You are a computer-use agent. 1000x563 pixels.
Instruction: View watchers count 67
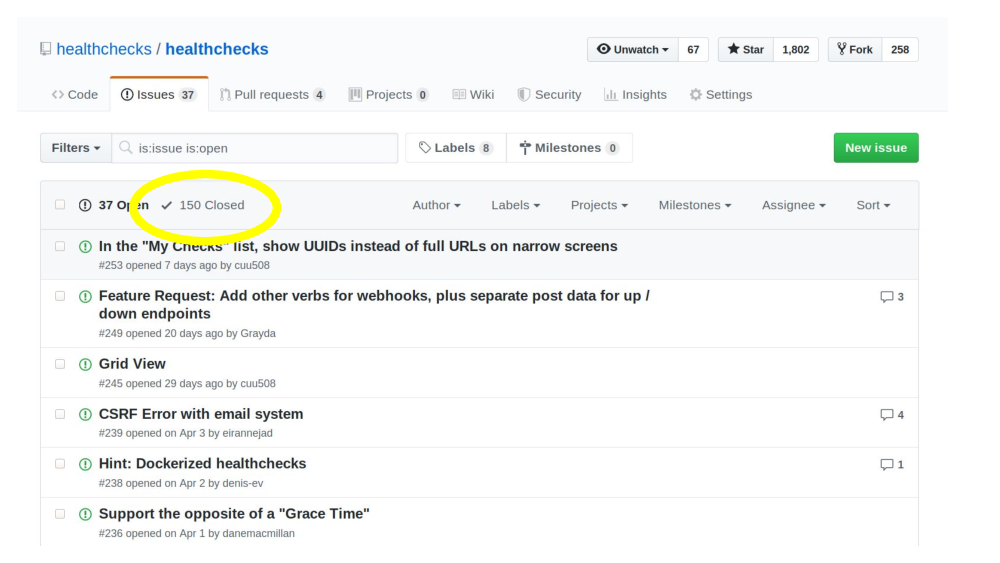coord(693,49)
